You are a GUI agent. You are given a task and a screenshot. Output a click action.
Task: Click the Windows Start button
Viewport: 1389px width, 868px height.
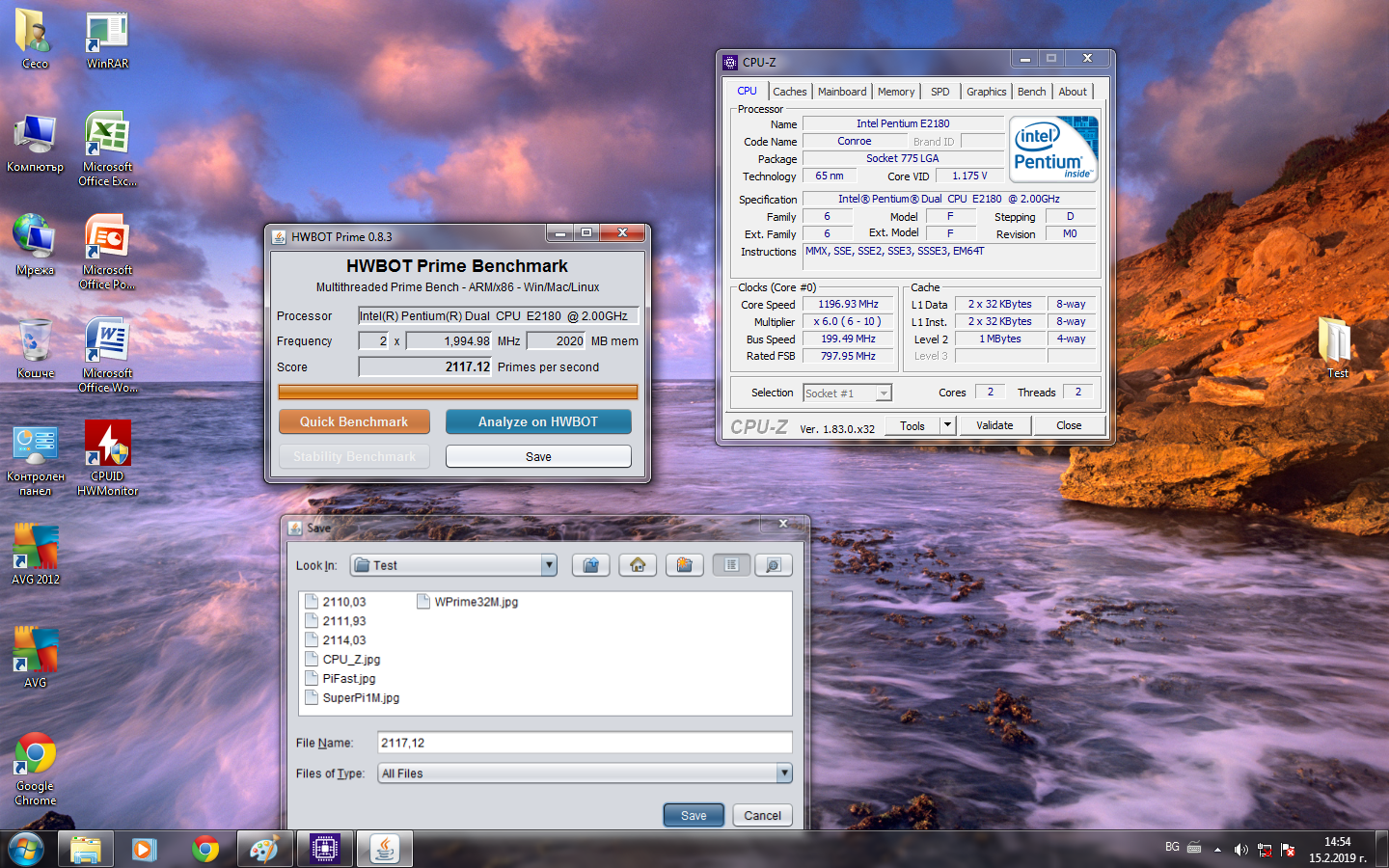tap(26, 850)
